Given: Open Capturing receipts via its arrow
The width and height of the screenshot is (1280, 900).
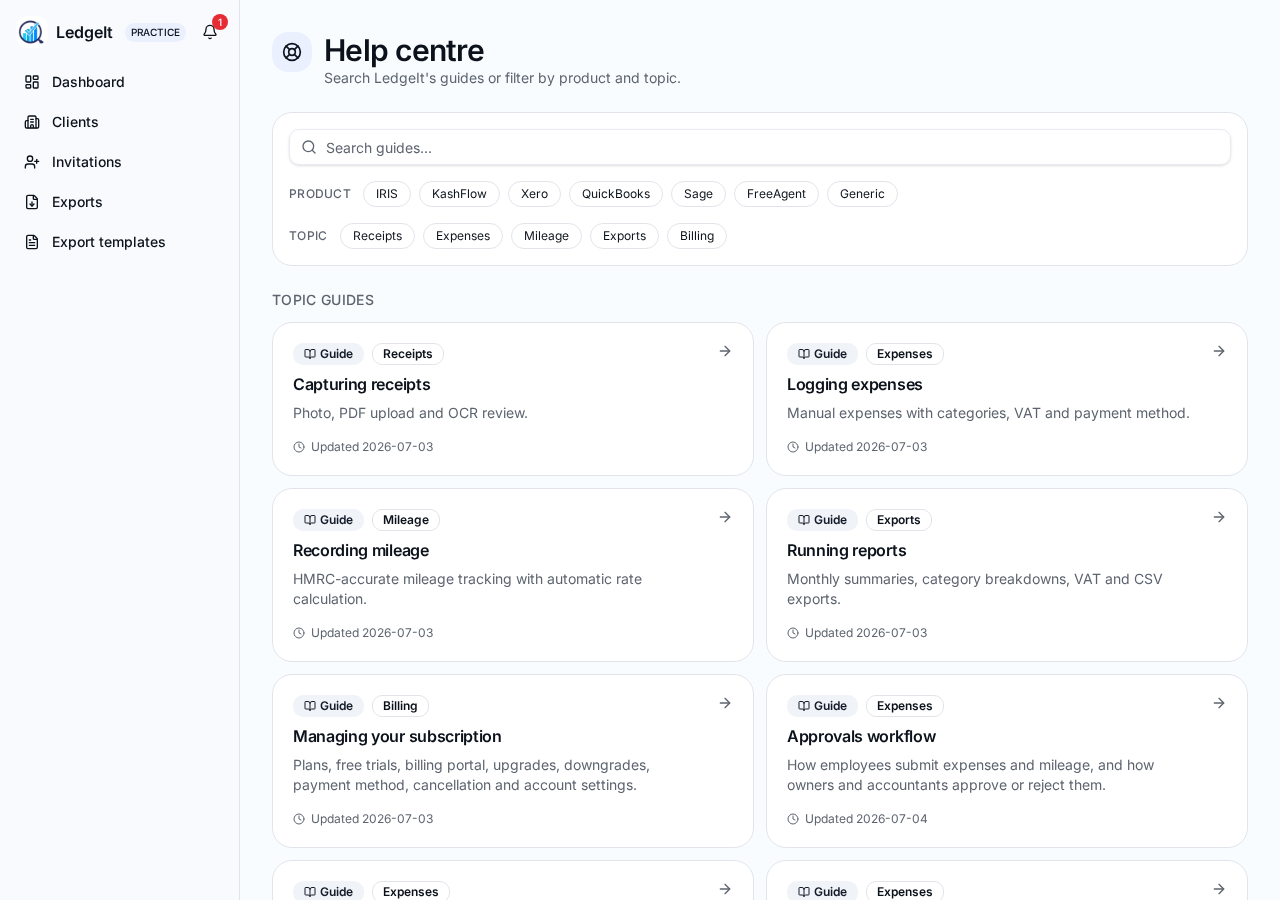Looking at the screenshot, I should point(725,351).
